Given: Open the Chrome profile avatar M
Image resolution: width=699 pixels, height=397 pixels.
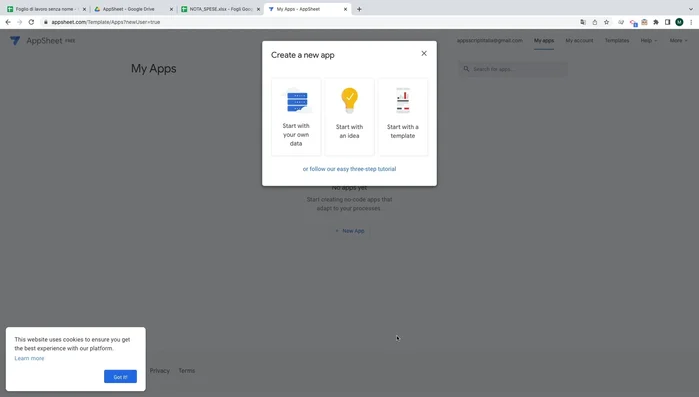Looking at the screenshot, I should 679,22.
